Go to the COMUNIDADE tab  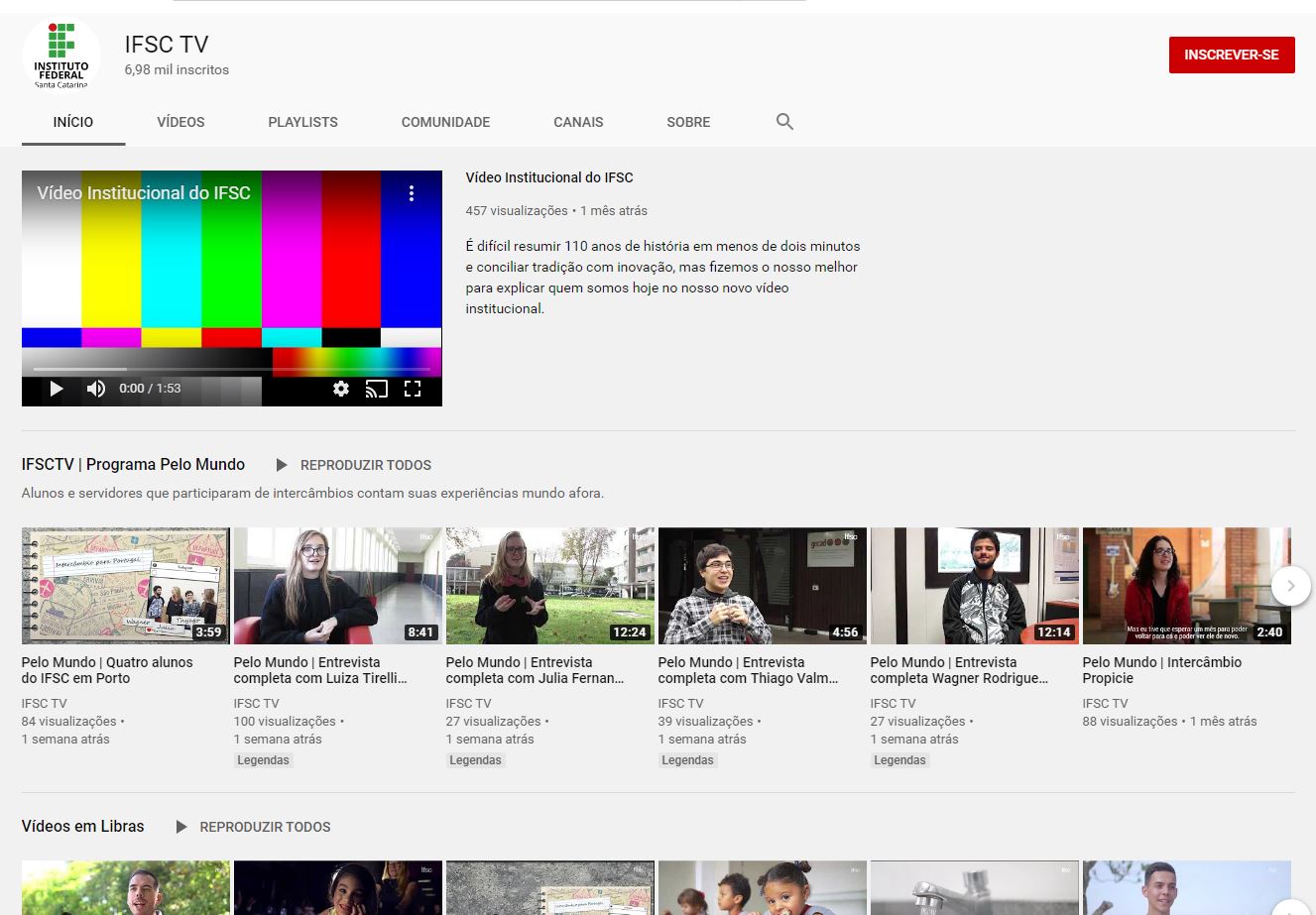point(445,122)
